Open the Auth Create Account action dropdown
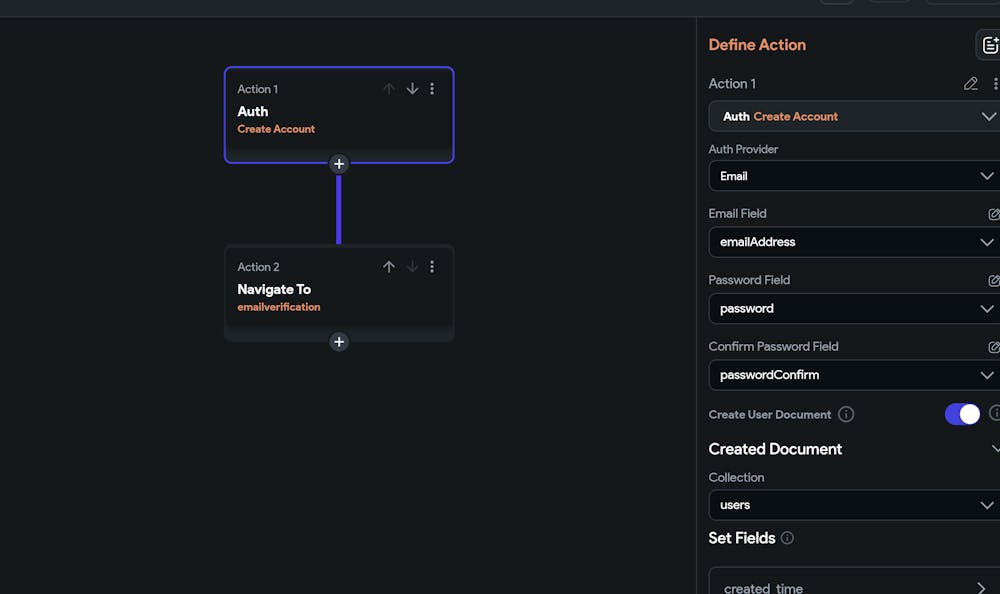1000x594 pixels. 854,116
